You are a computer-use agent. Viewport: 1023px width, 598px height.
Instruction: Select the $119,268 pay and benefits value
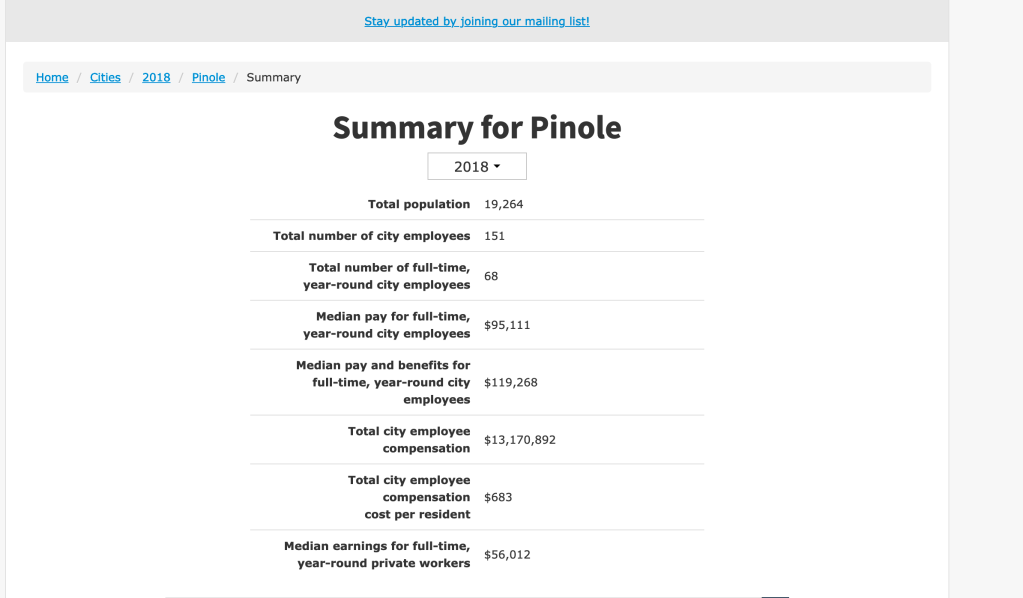[510, 382]
